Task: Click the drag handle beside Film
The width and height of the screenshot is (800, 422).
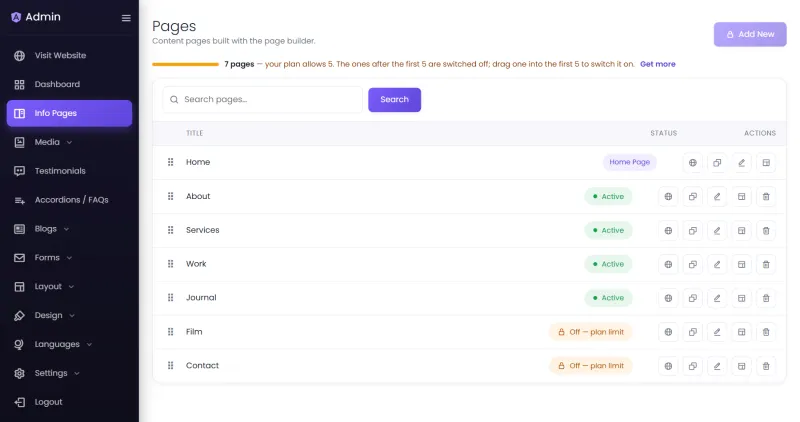Action: pyautogui.click(x=170, y=332)
